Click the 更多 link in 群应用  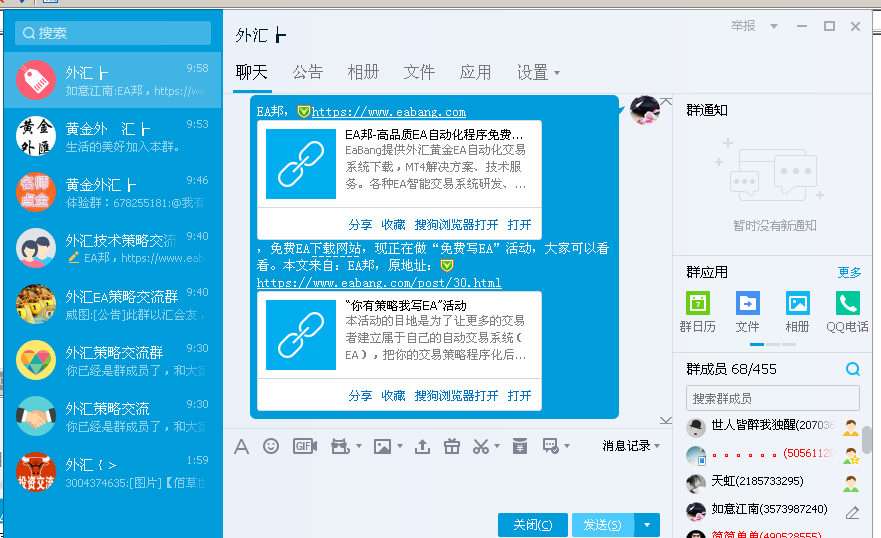click(x=849, y=273)
